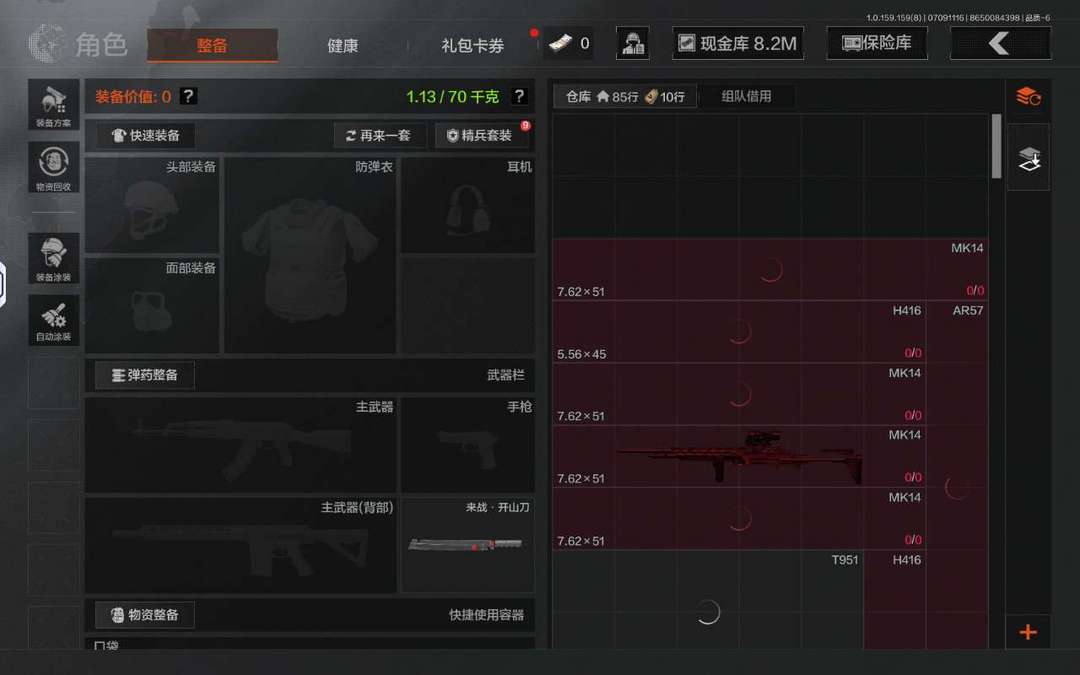Viewport: 1080px width, 675px height.
Task: Click the warehouse vertical scrollbar handle
Action: coord(996,146)
